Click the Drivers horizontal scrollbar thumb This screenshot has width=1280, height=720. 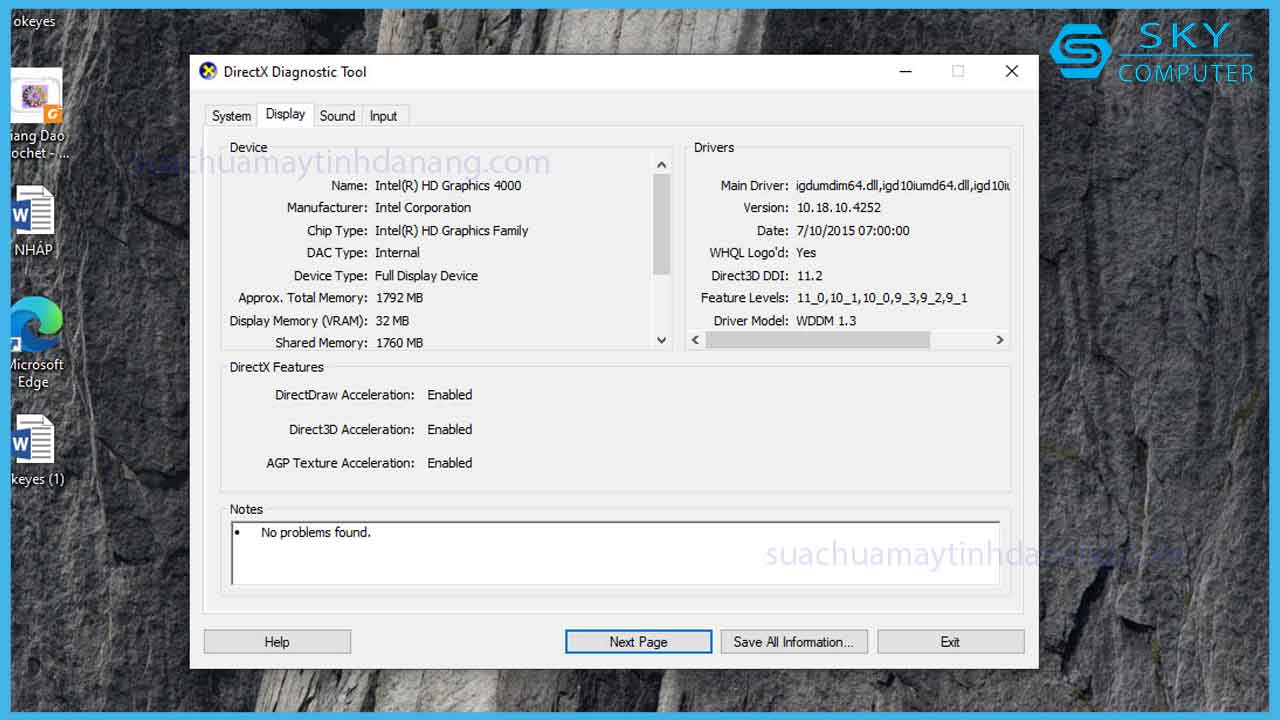pos(817,340)
